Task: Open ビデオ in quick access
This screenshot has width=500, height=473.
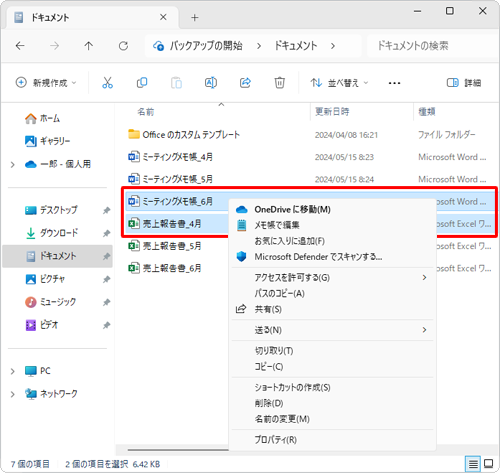Action: (x=42, y=325)
